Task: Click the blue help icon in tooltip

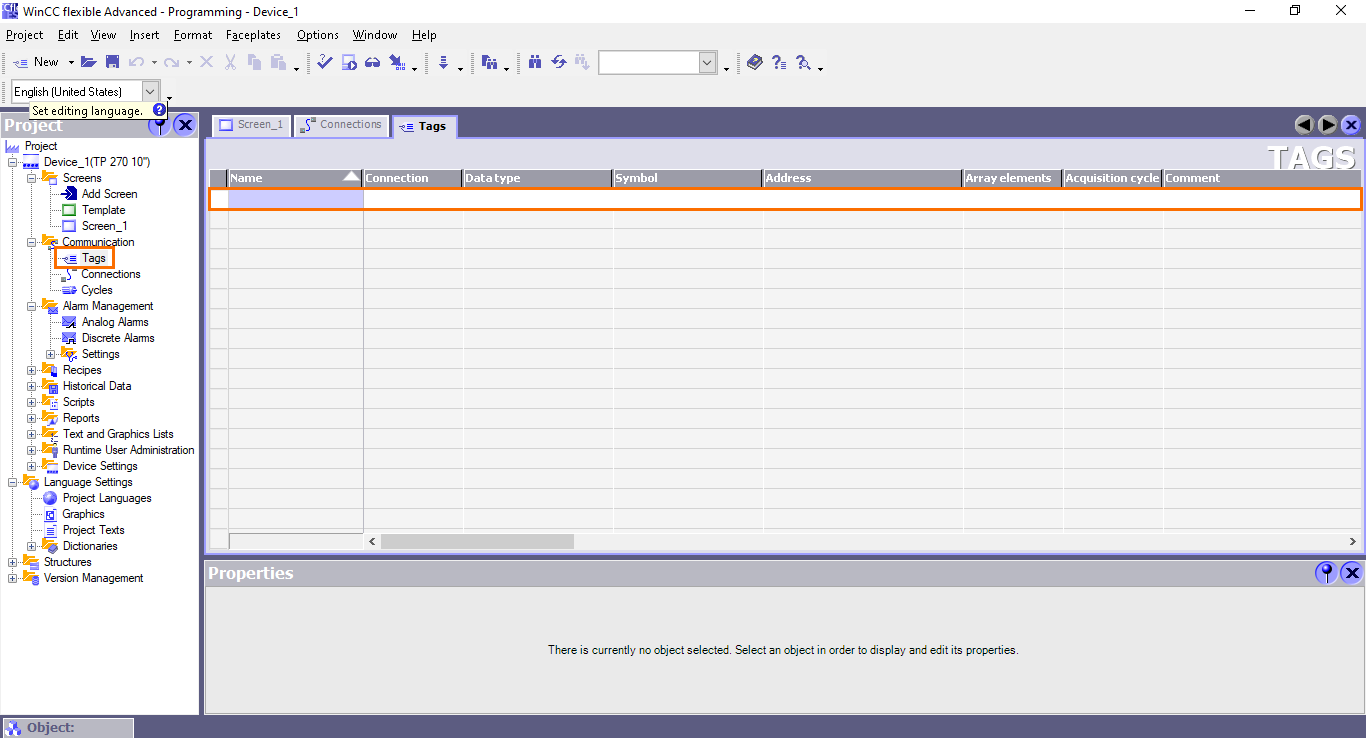Action: 159,110
